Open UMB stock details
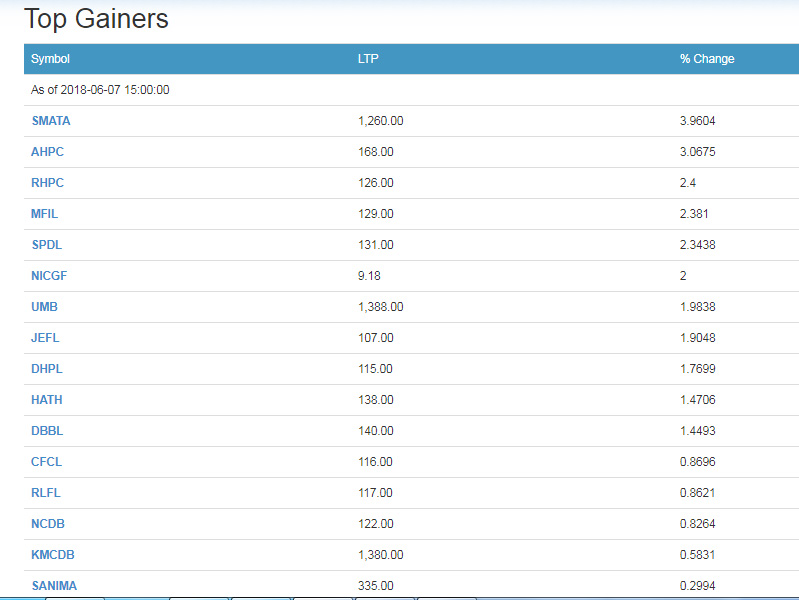Viewport: 799px width, 600px height. click(x=44, y=307)
